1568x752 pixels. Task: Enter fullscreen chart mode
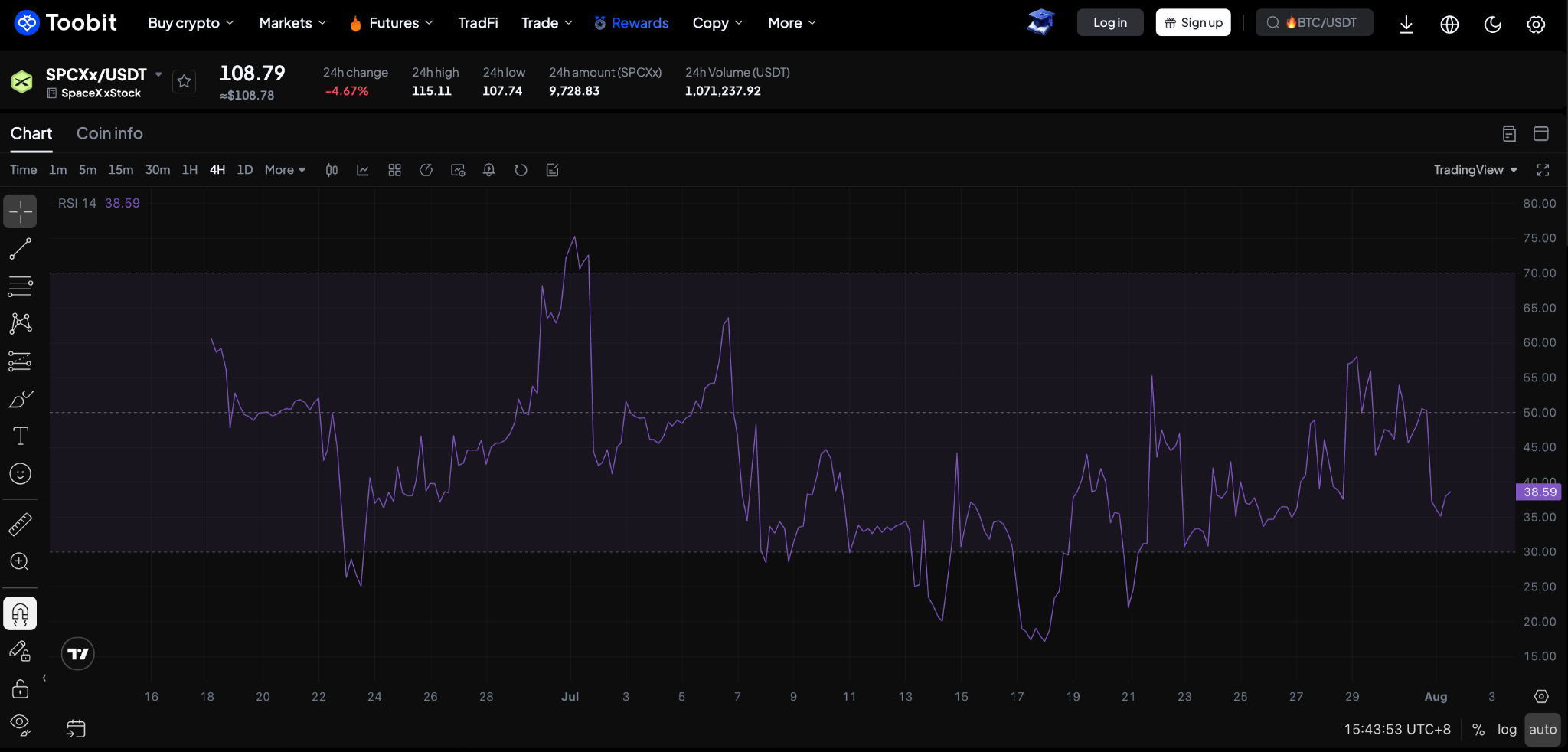[1543, 170]
